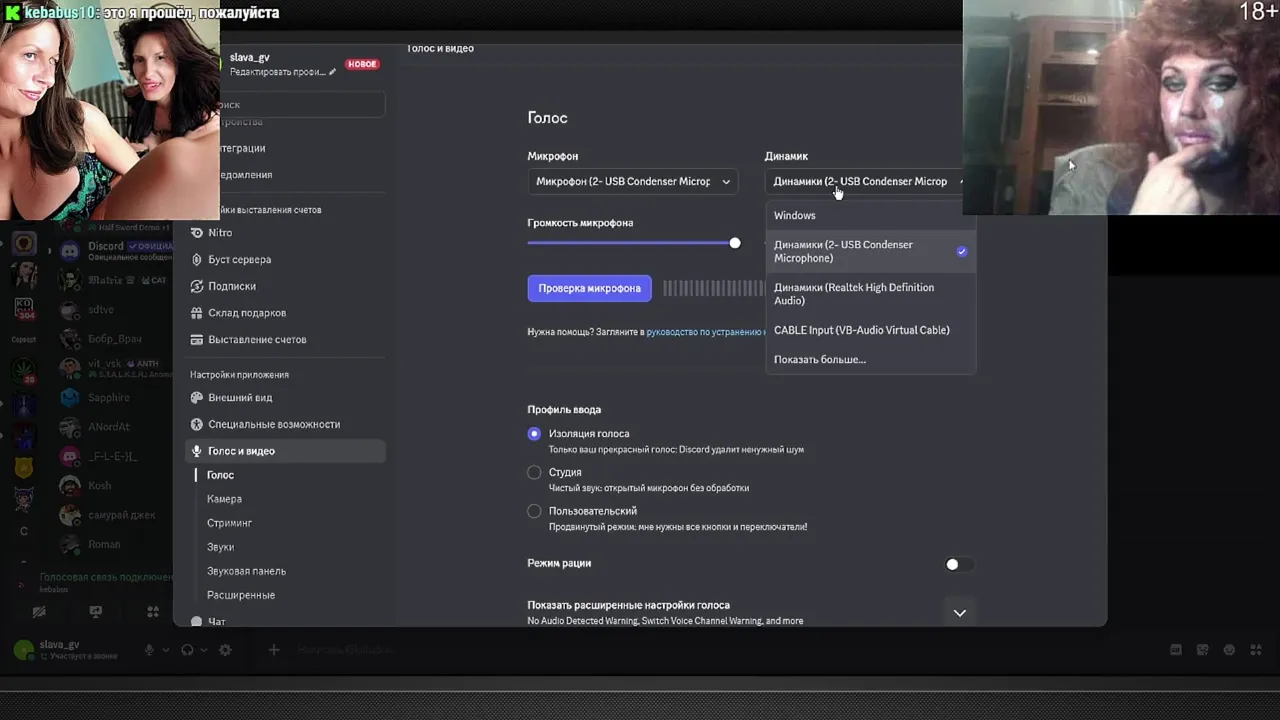The height and width of the screenshot is (720, 1280).
Task: Open the sdtvo direct message avatar
Action: click(70, 310)
